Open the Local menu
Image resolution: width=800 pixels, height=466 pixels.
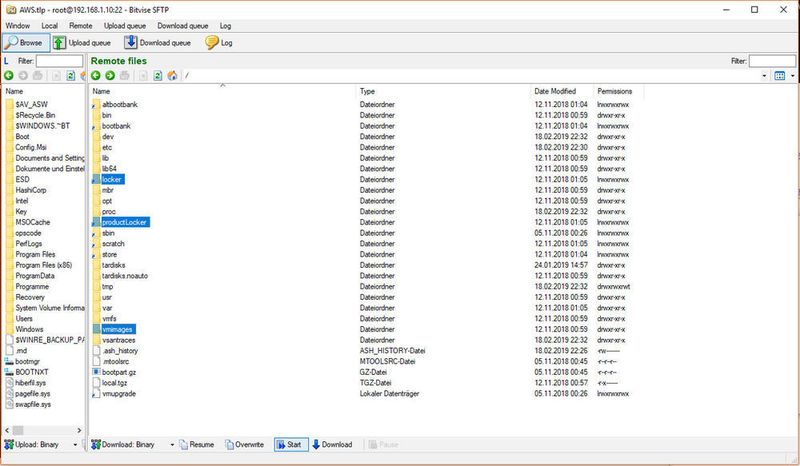click(49, 26)
